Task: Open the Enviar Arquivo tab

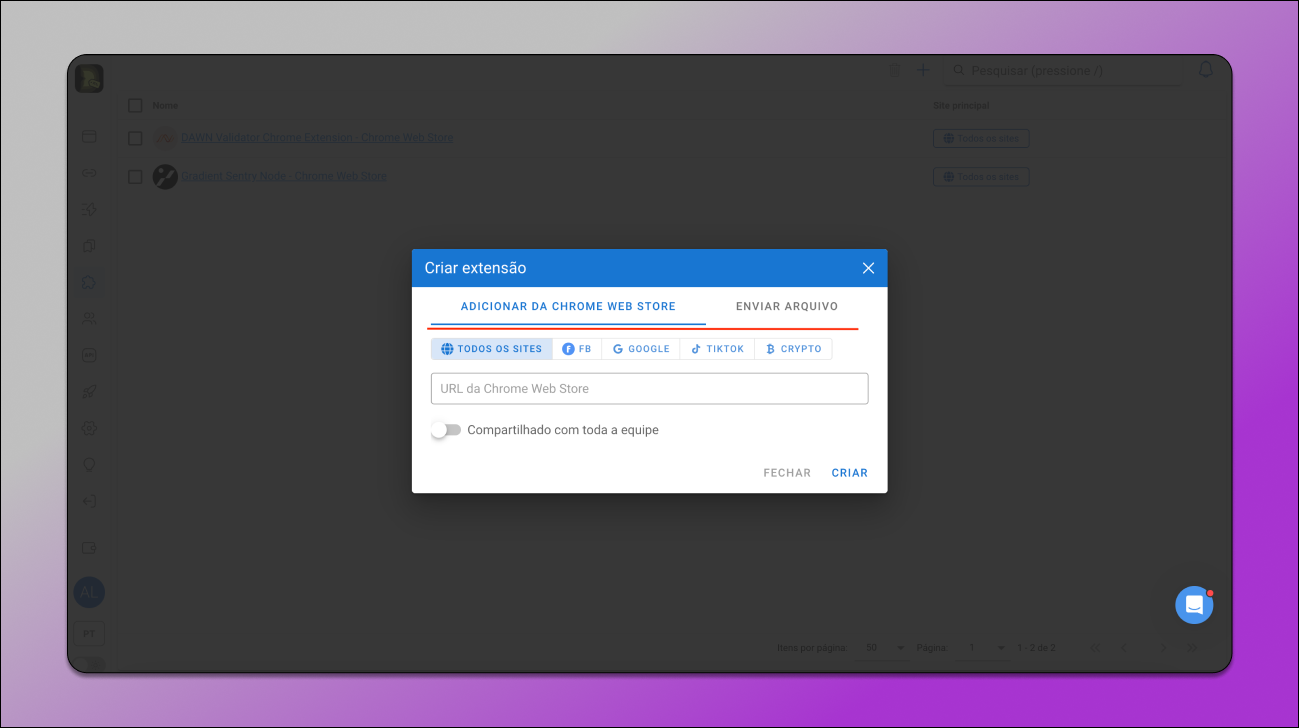Action: coord(787,306)
